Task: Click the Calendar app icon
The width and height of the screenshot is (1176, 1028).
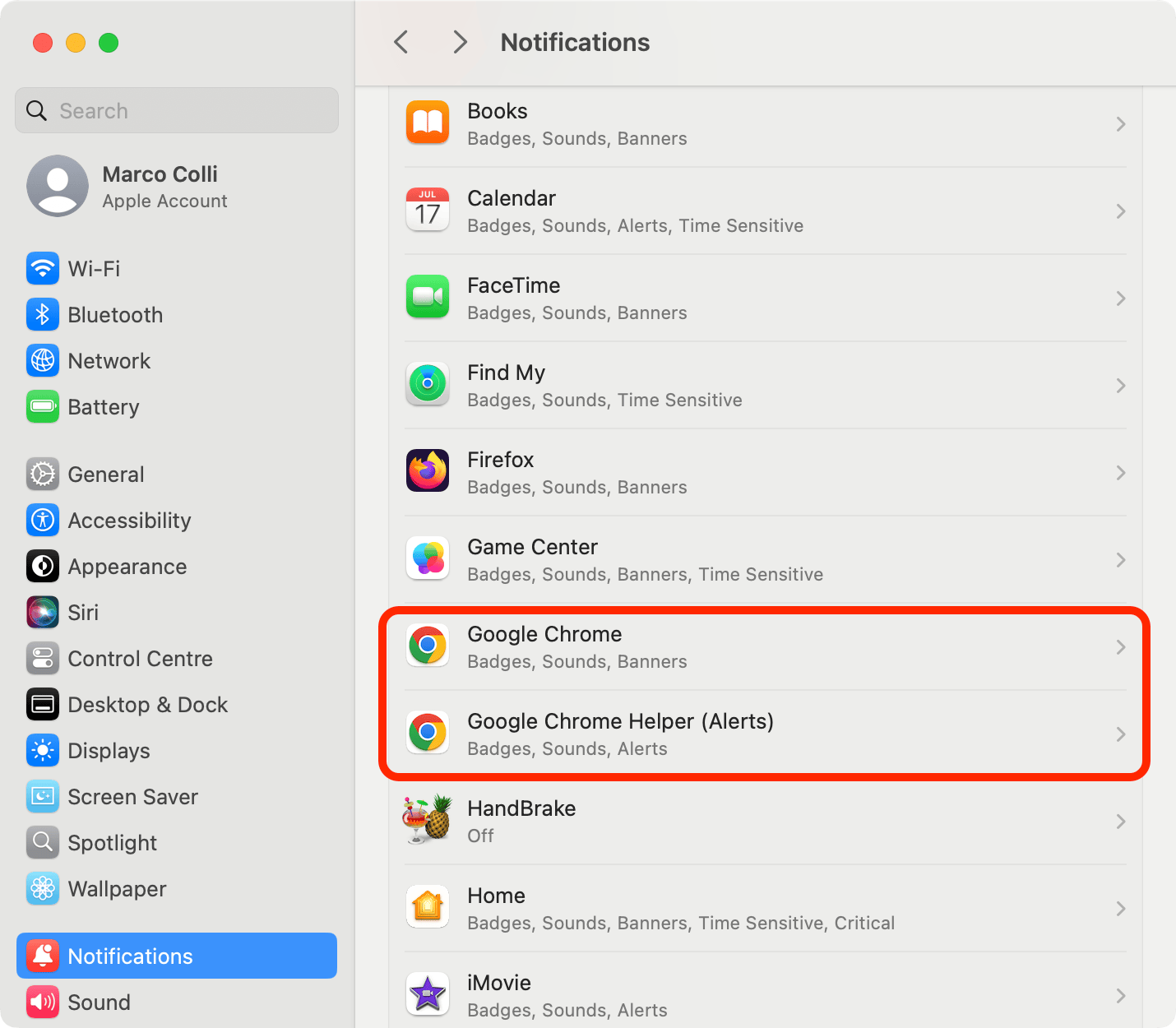Action: [428, 210]
